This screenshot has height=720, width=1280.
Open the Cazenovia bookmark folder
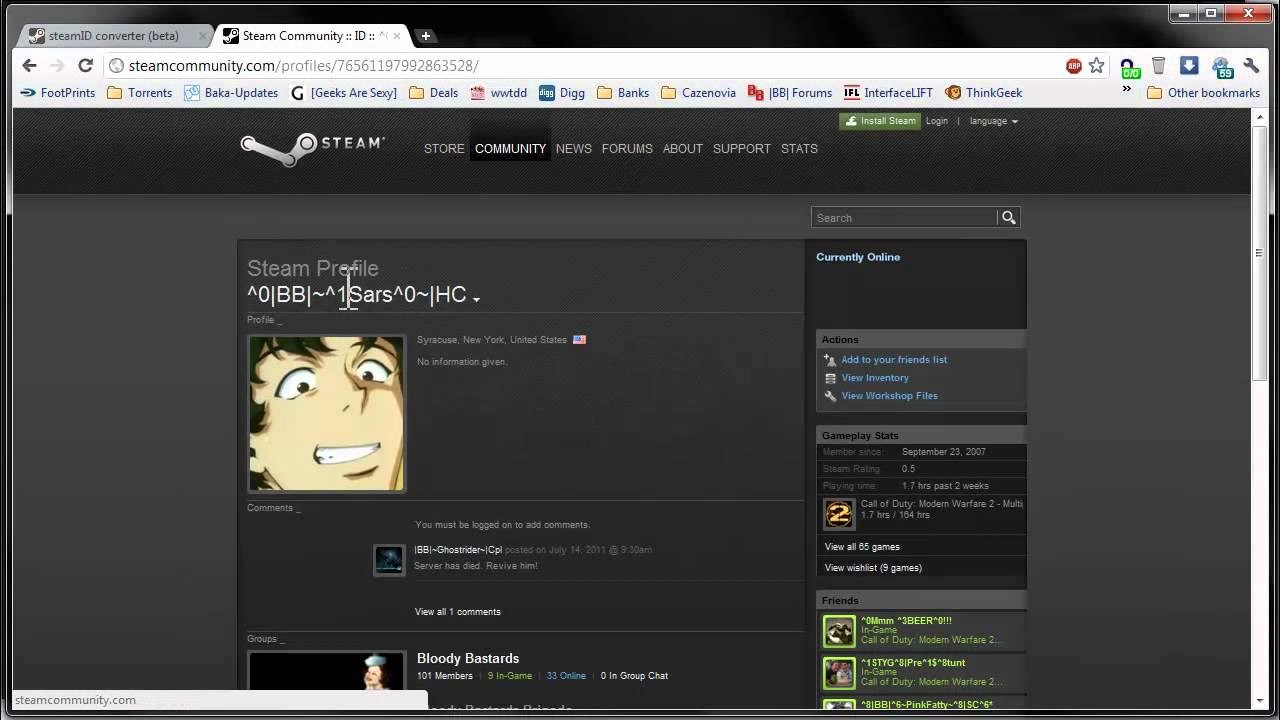point(699,93)
